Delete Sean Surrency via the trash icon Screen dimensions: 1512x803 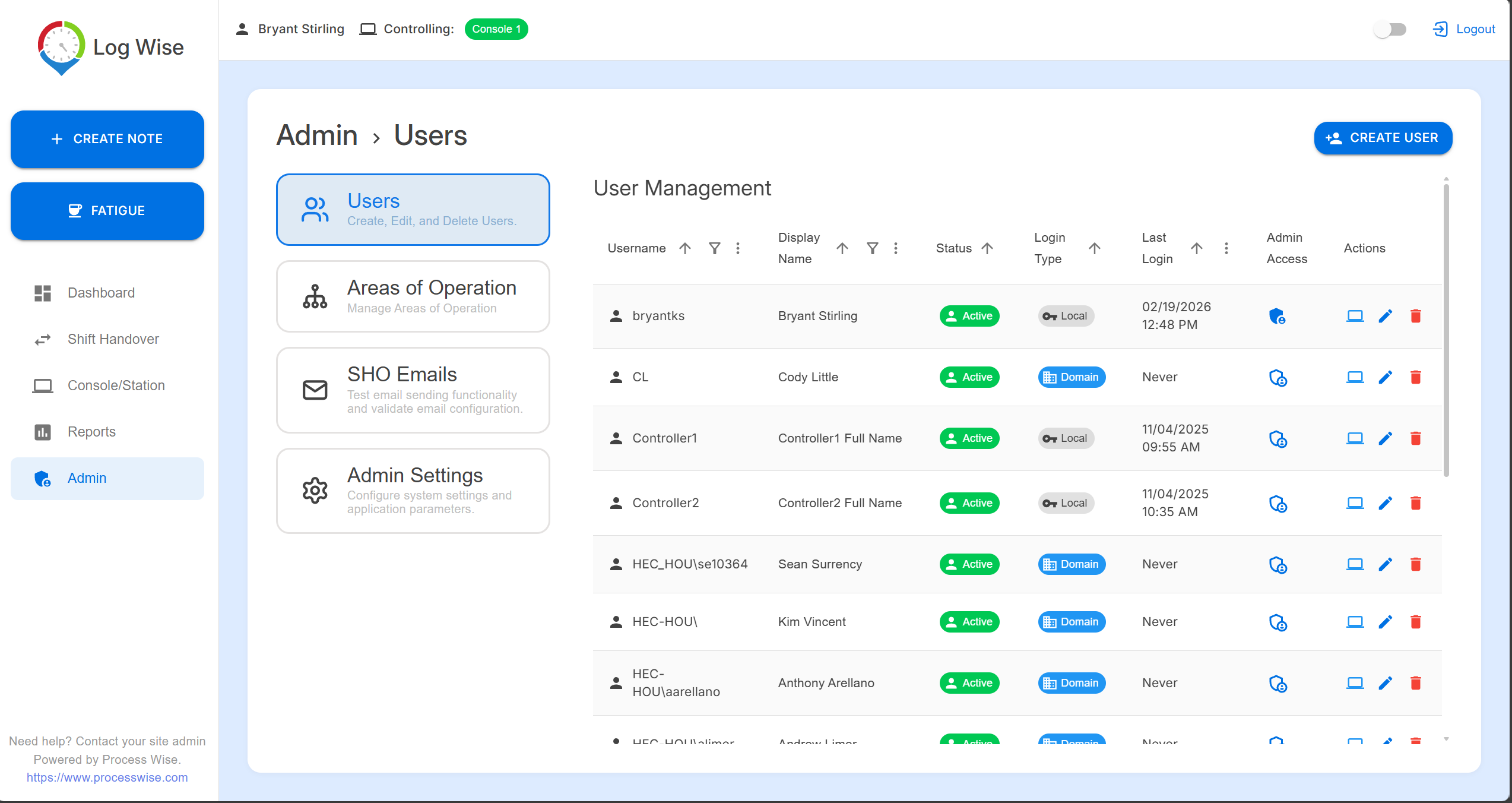pyautogui.click(x=1416, y=564)
